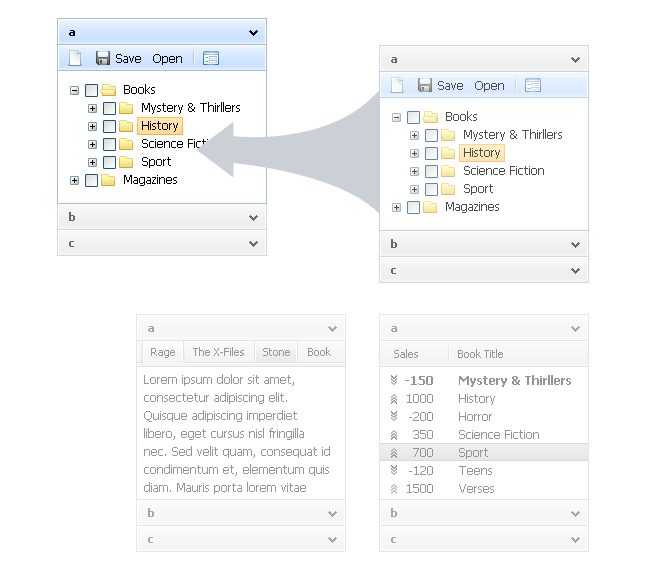
Task: Click the Save disk icon in right panel
Action: point(425,85)
